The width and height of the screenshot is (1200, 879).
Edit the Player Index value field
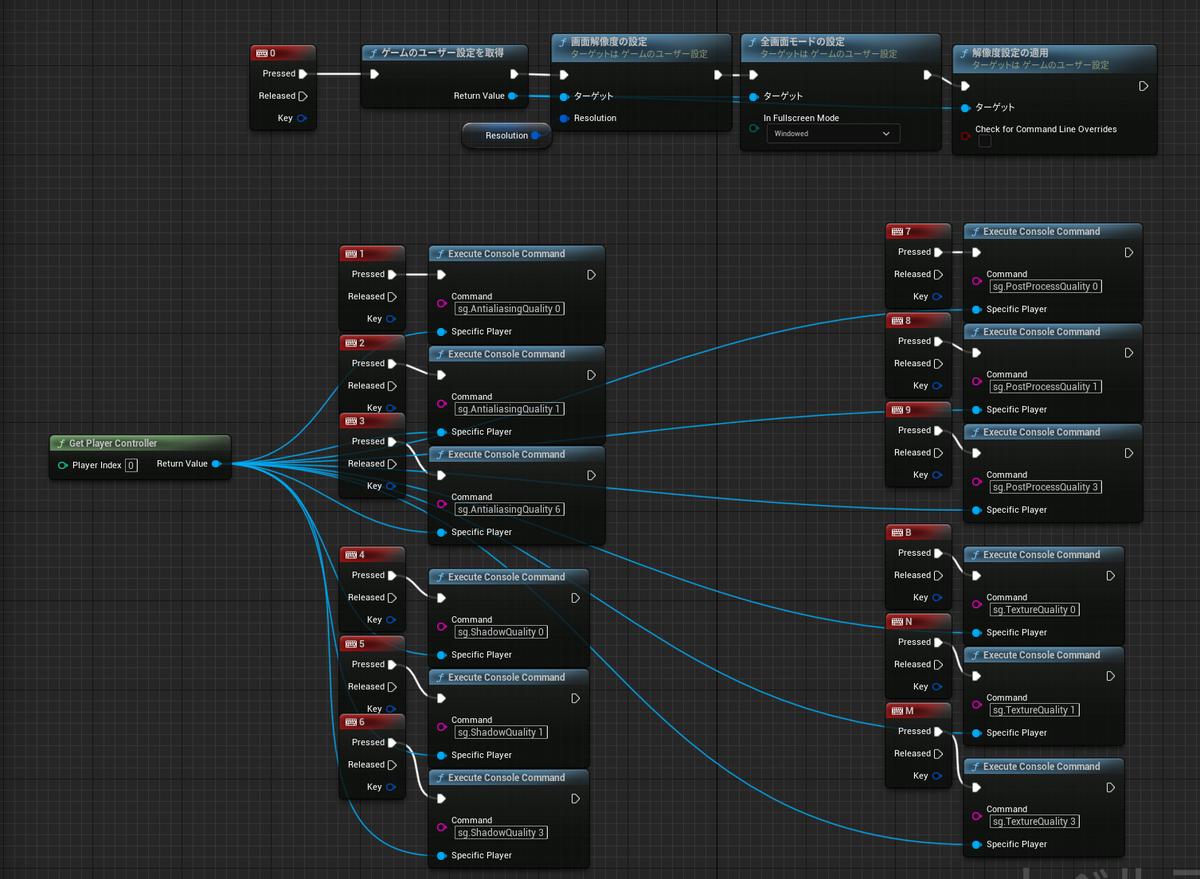(x=131, y=465)
